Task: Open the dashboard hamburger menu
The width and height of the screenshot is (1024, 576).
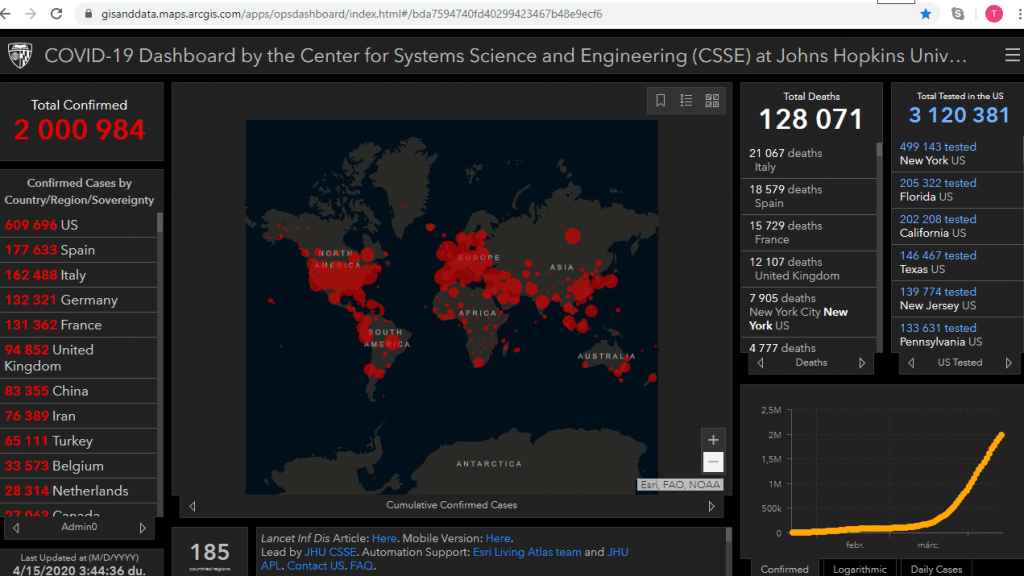Action: [1012, 56]
